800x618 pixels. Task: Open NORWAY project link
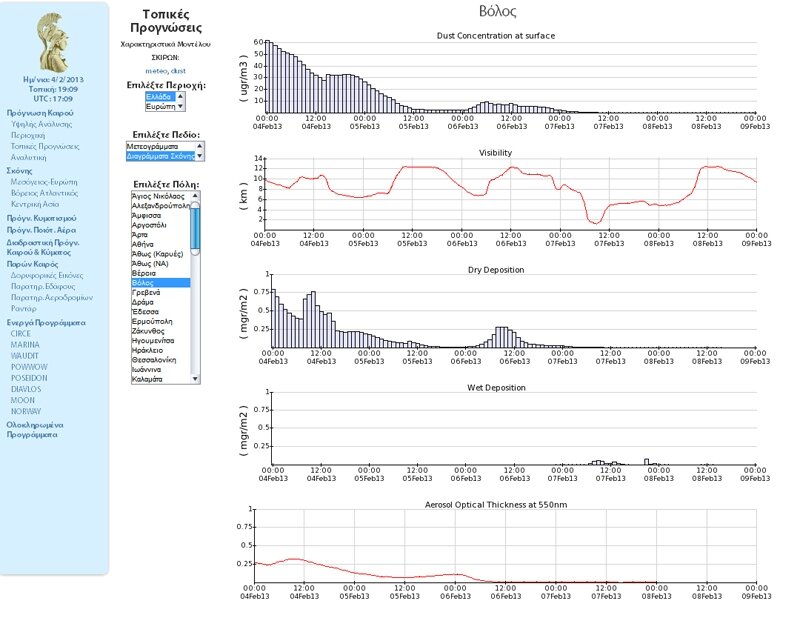(26, 411)
